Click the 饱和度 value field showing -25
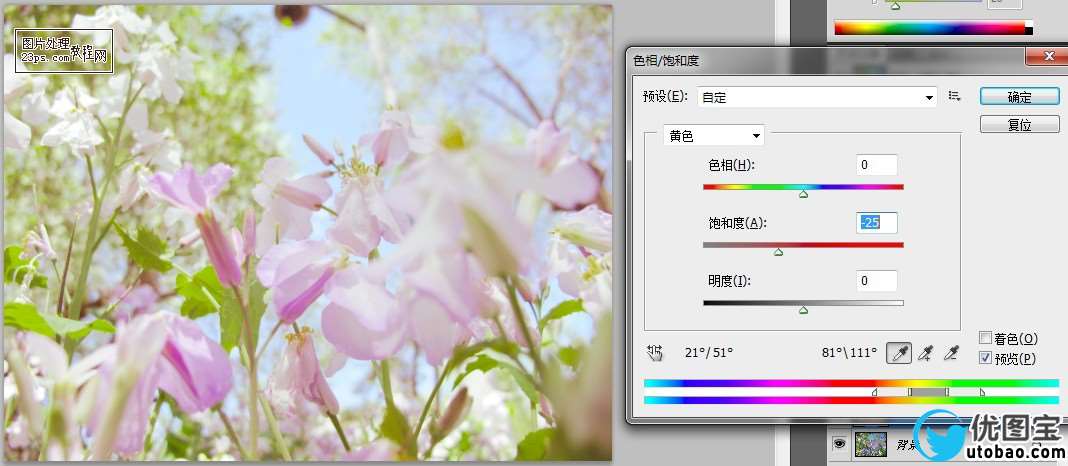1068x466 pixels. point(877,223)
